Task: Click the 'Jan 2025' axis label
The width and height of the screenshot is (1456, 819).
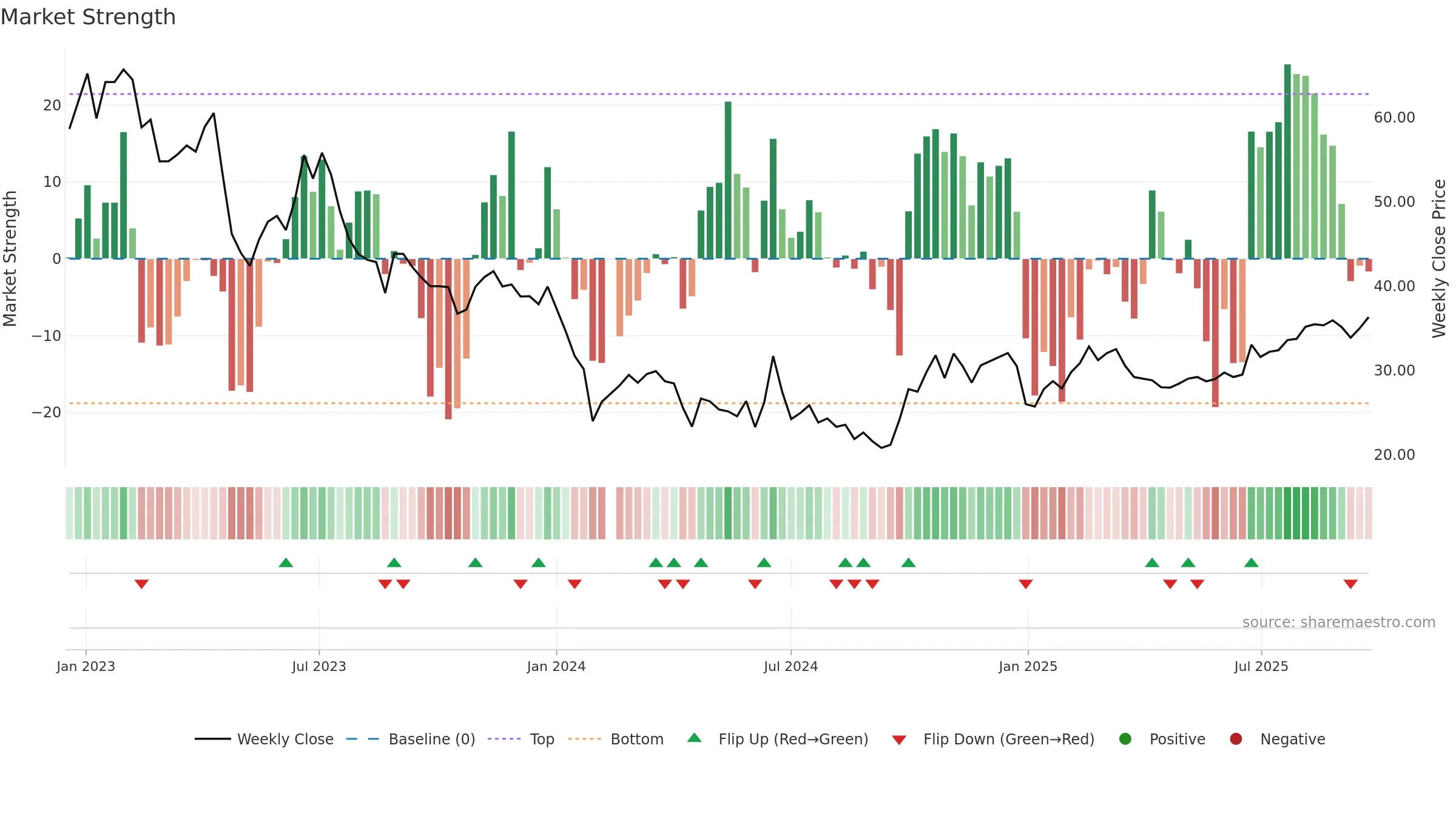Action: [x=1028, y=666]
